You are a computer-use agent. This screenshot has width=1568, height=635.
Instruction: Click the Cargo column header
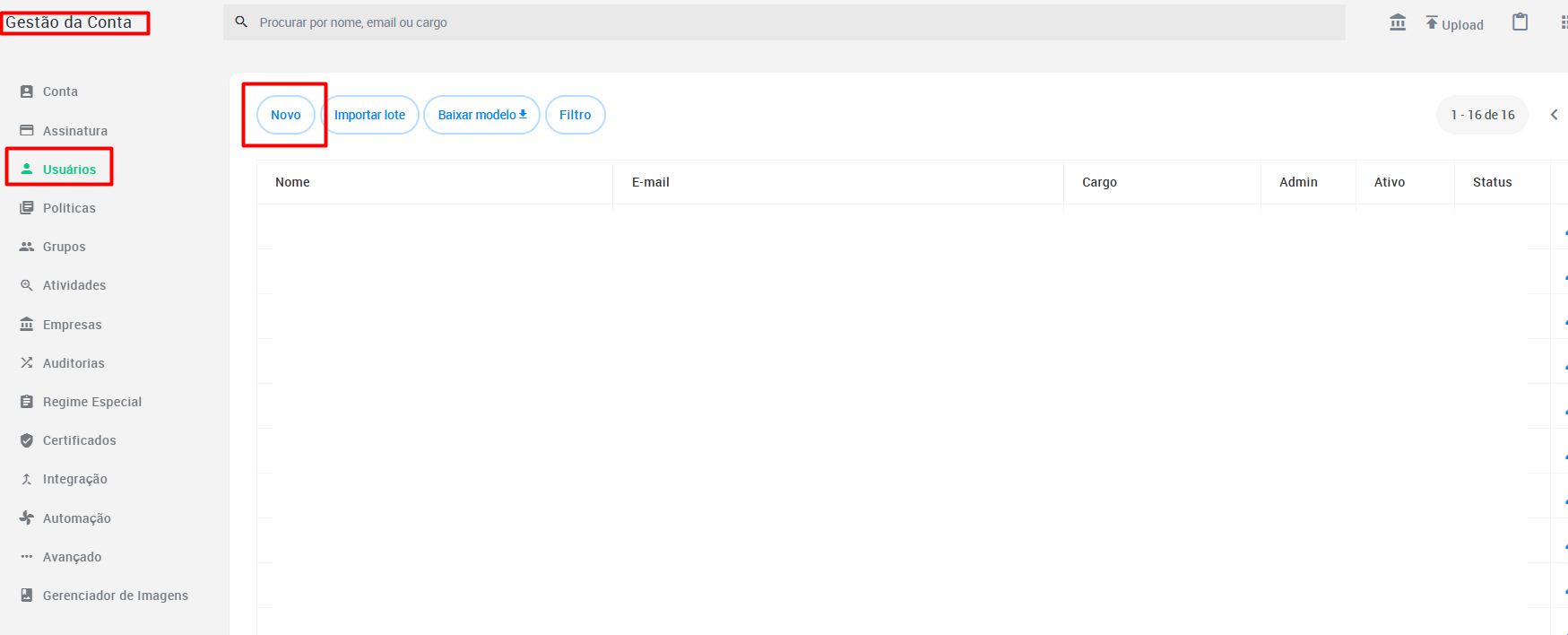coord(1099,182)
